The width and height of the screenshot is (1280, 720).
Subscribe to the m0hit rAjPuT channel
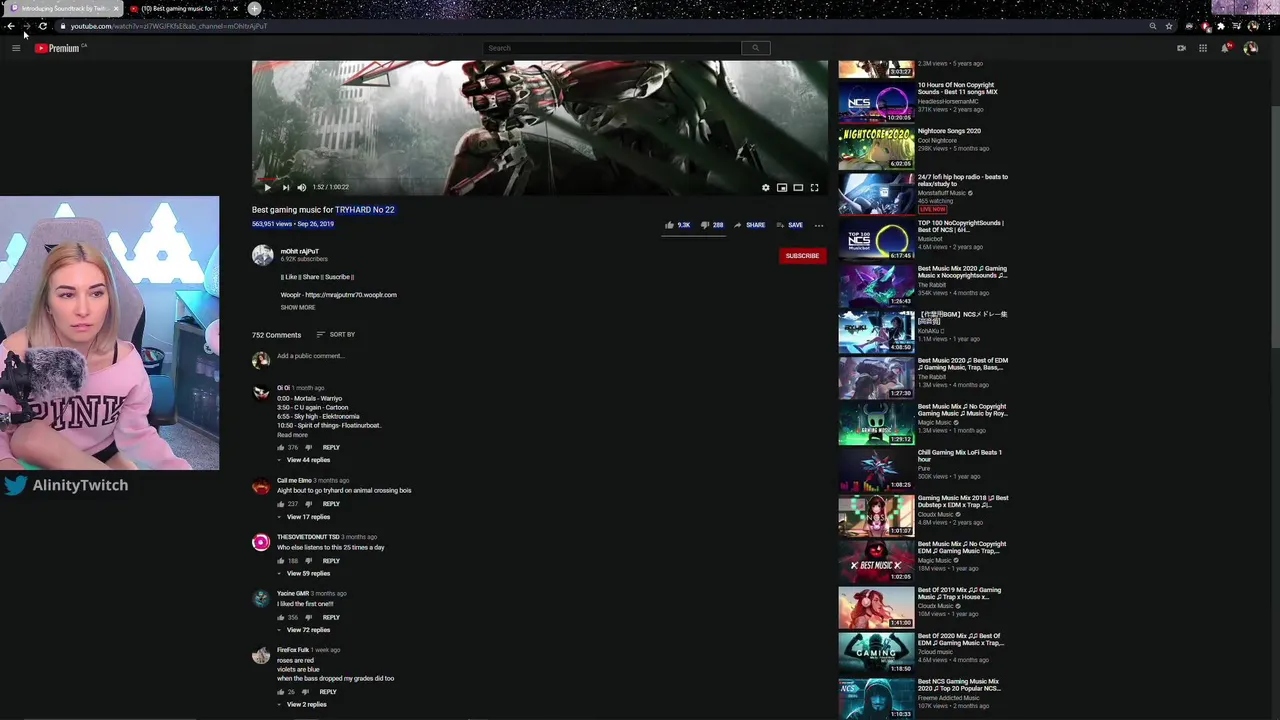[802, 256]
